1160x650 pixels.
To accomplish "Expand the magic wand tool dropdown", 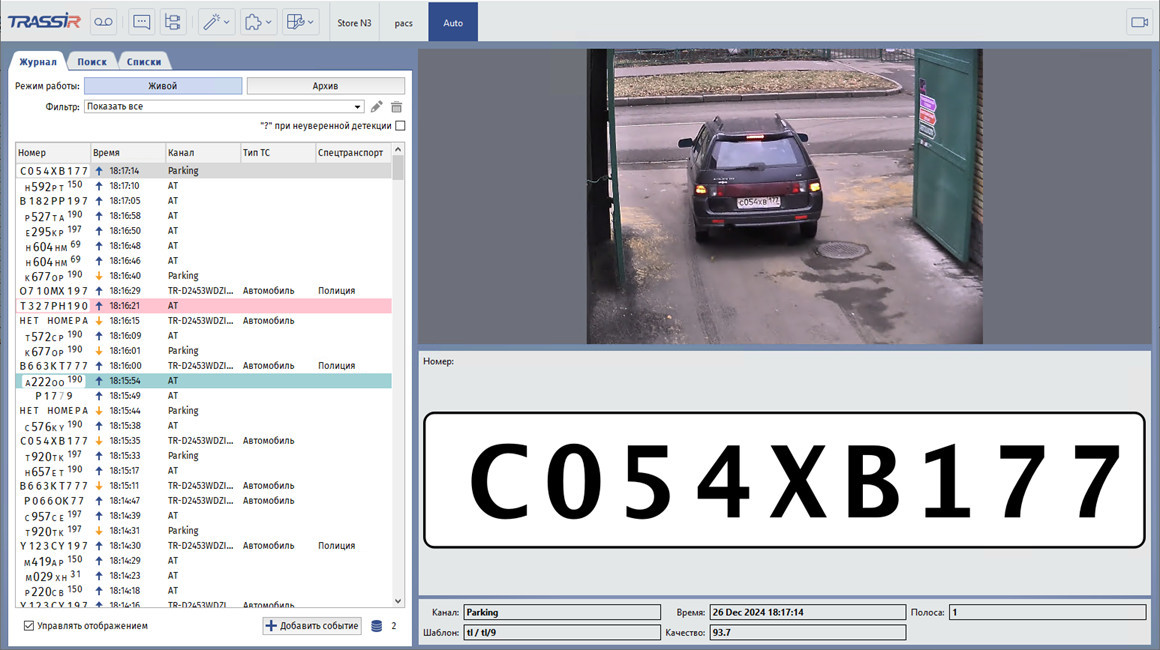I will point(215,22).
